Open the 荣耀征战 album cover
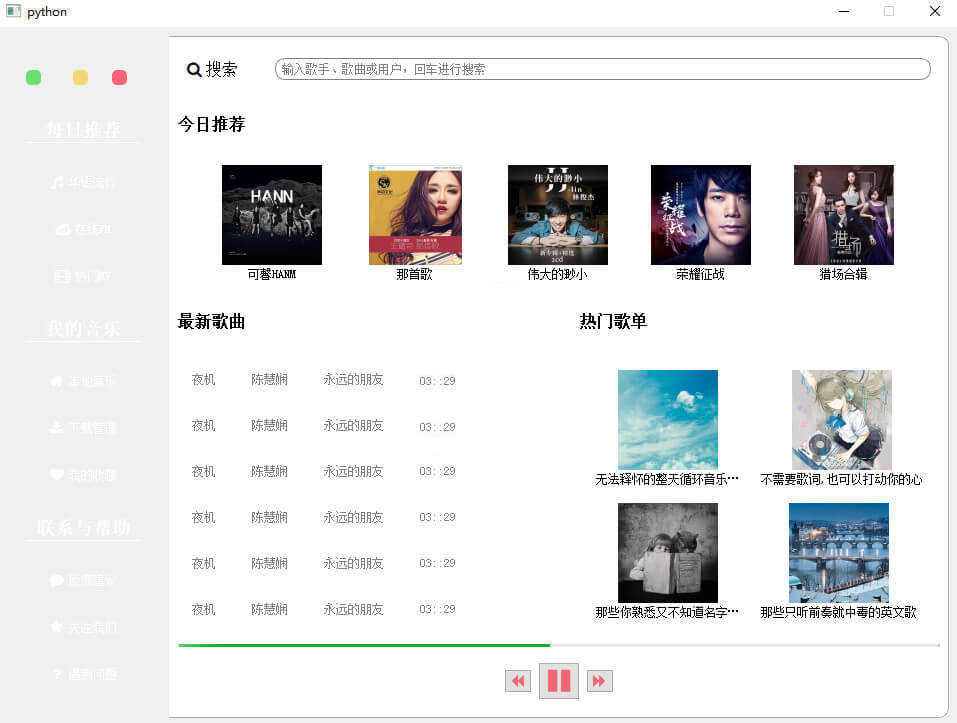Image resolution: width=957 pixels, height=723 pixels. point(701,215)
